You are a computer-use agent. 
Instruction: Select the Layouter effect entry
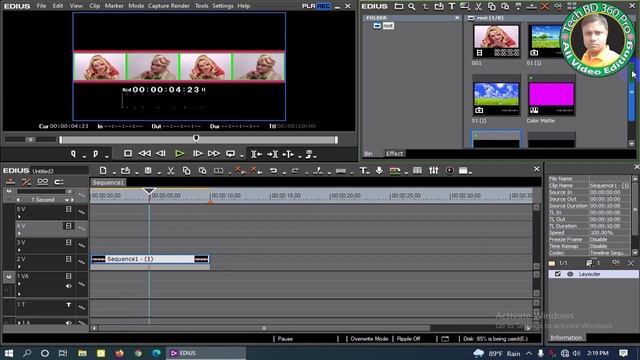[x=593, y=274]
